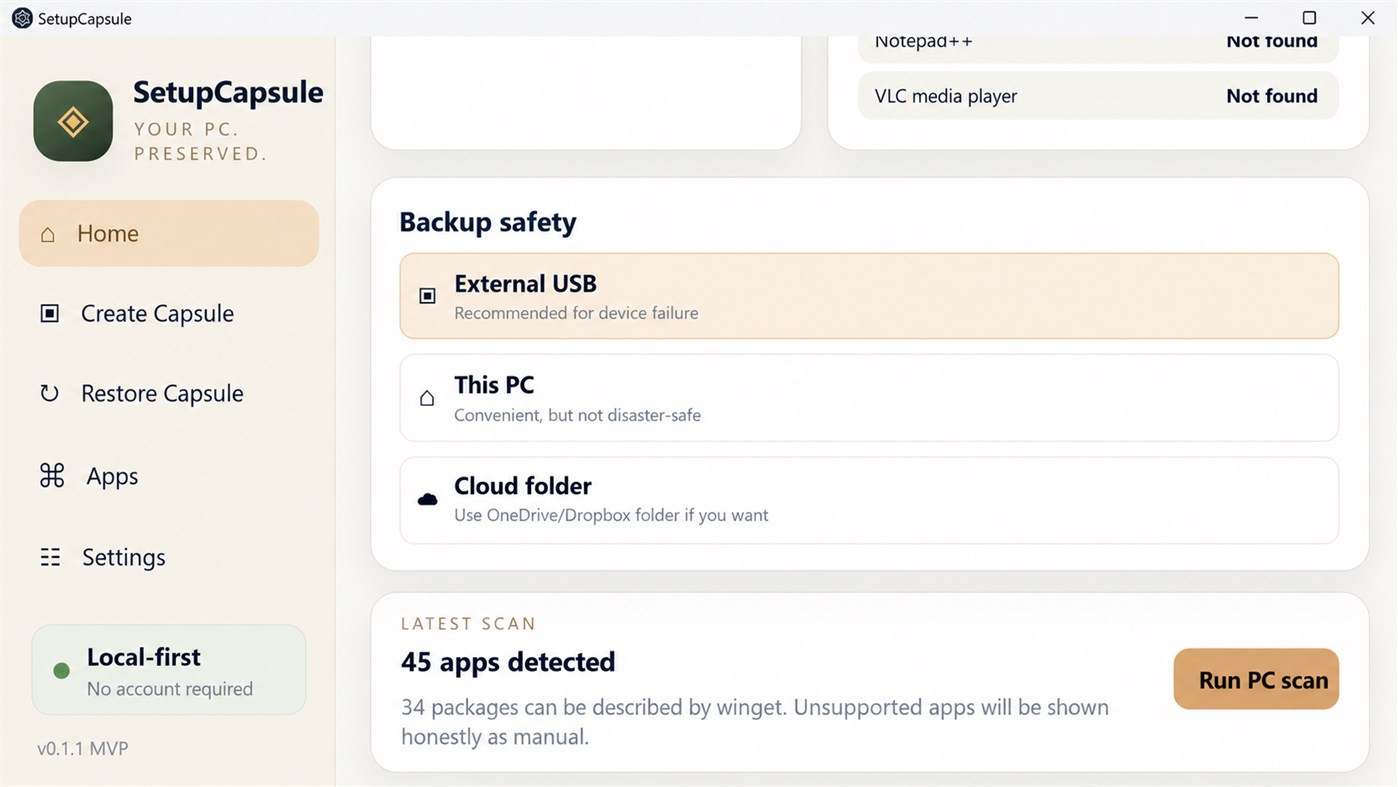The image size is (1398, 787).
Task: Choose This PC backup option
Action: tap(869, 398)
